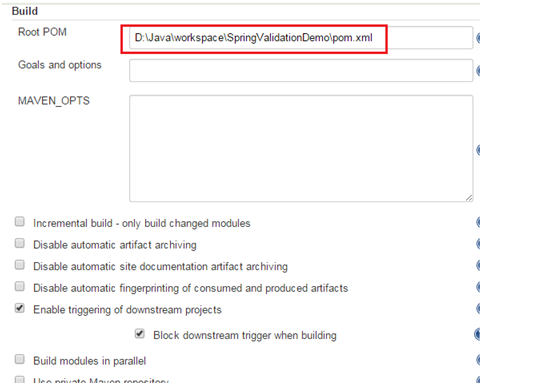Open help for Disable automatic artifact archiving
Screen dimensions: 553x385
coord(478,244)
